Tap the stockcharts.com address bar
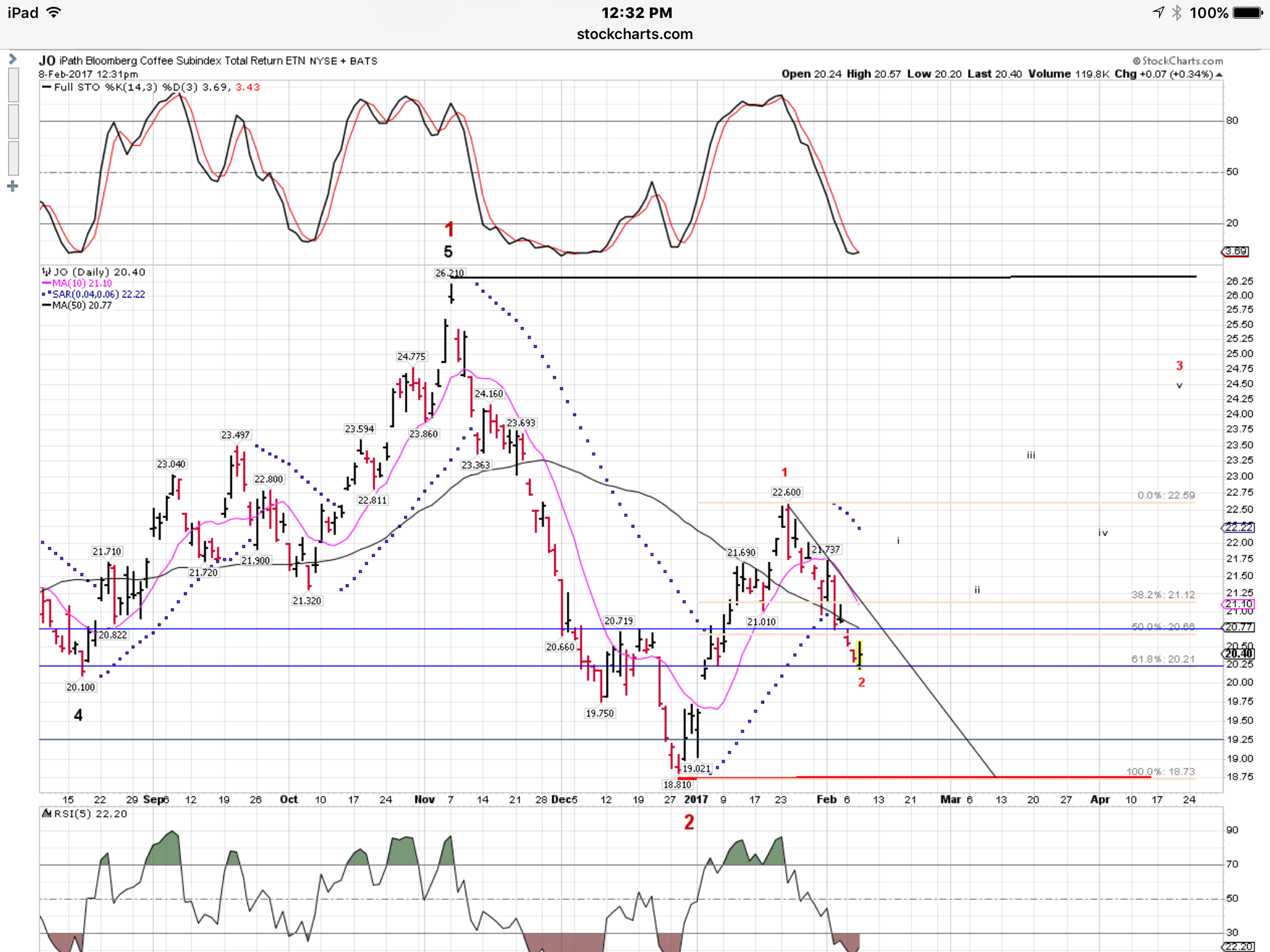The width and height of the screenshot is (1270, 952). coord(634,35)
